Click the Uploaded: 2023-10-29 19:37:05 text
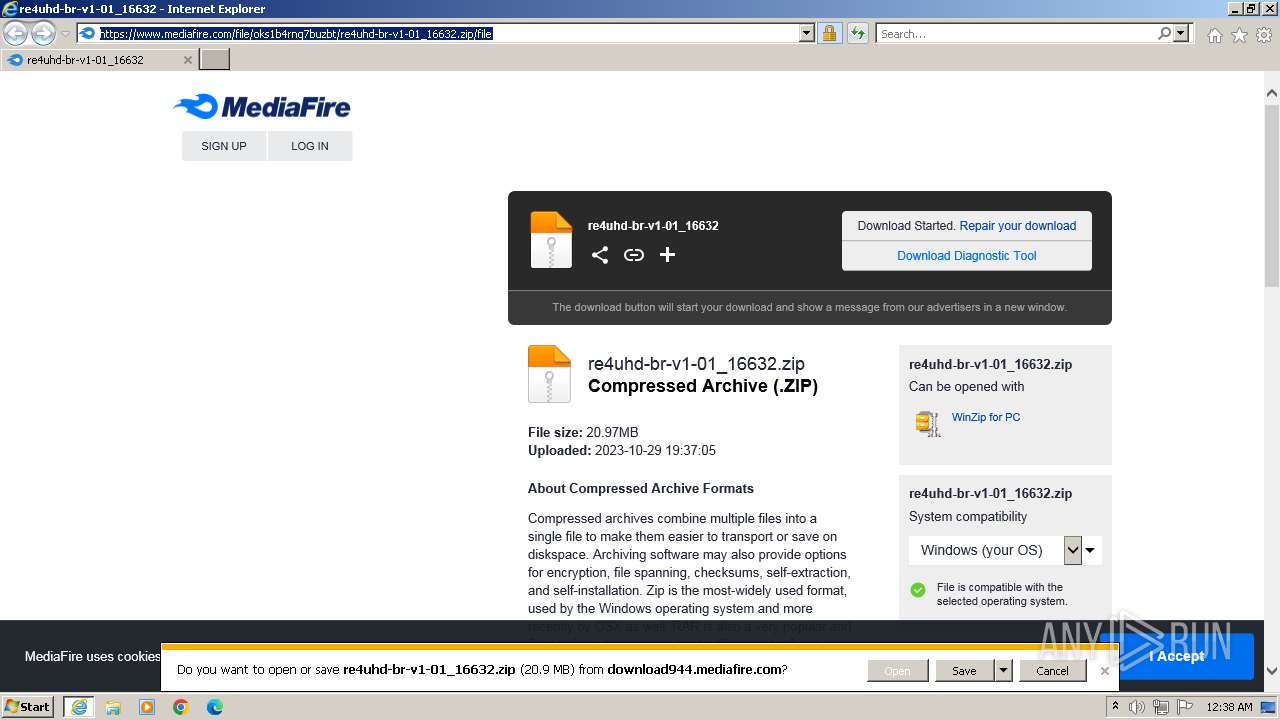The image size is (1280, 720). pos(622,450)
